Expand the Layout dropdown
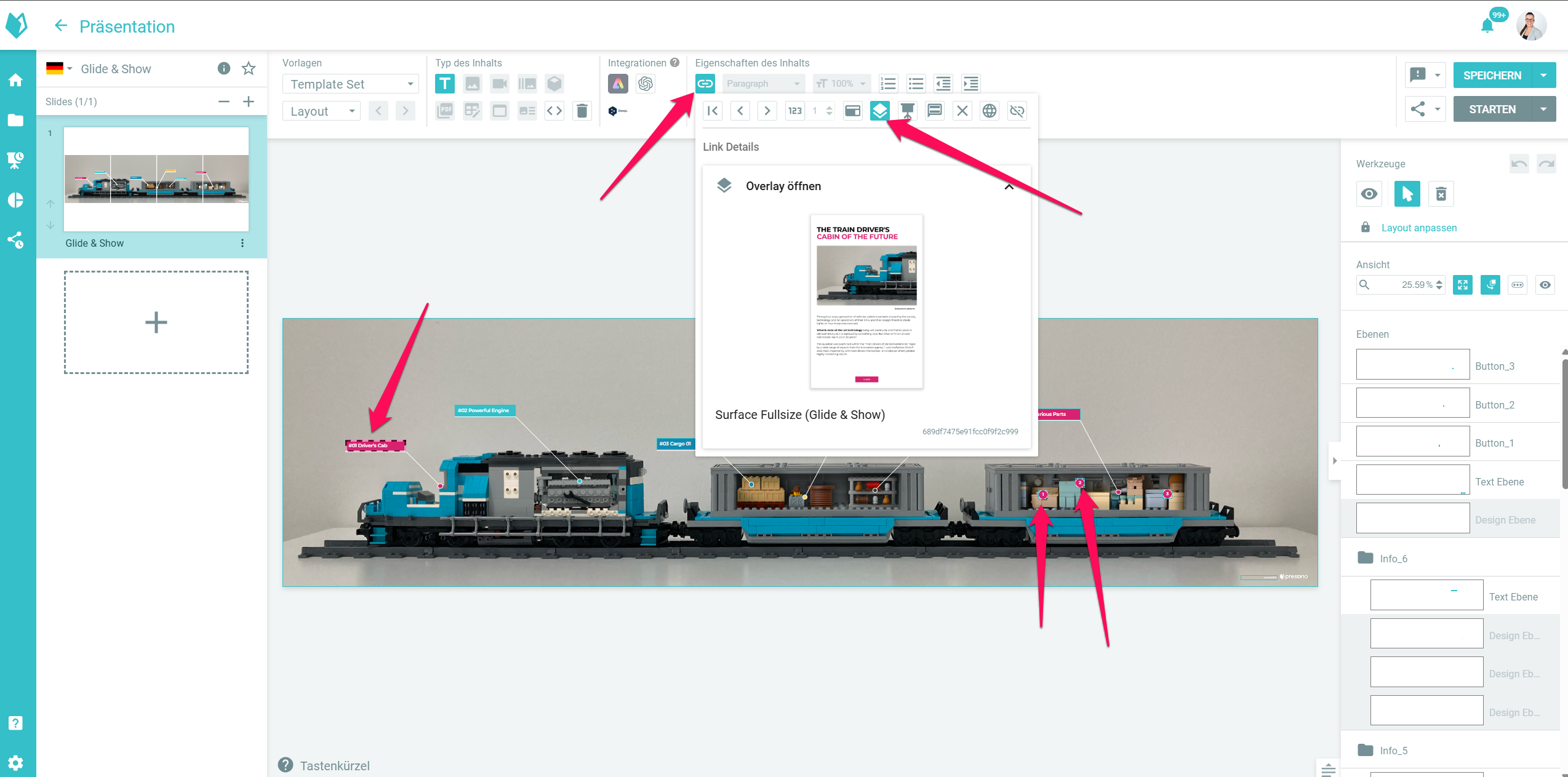 click(x=321, y=111)
